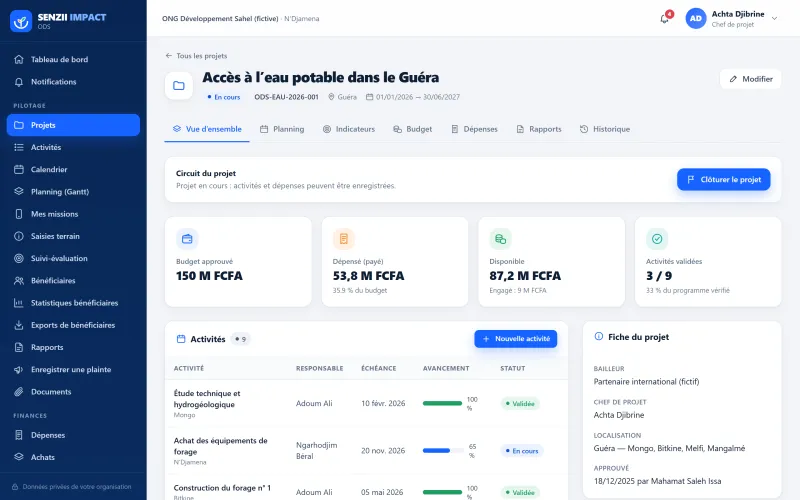Click the 53,8 M FCFA spent amount
The width and height of the screenshot is (800, 500).
[x=368, y=276]
